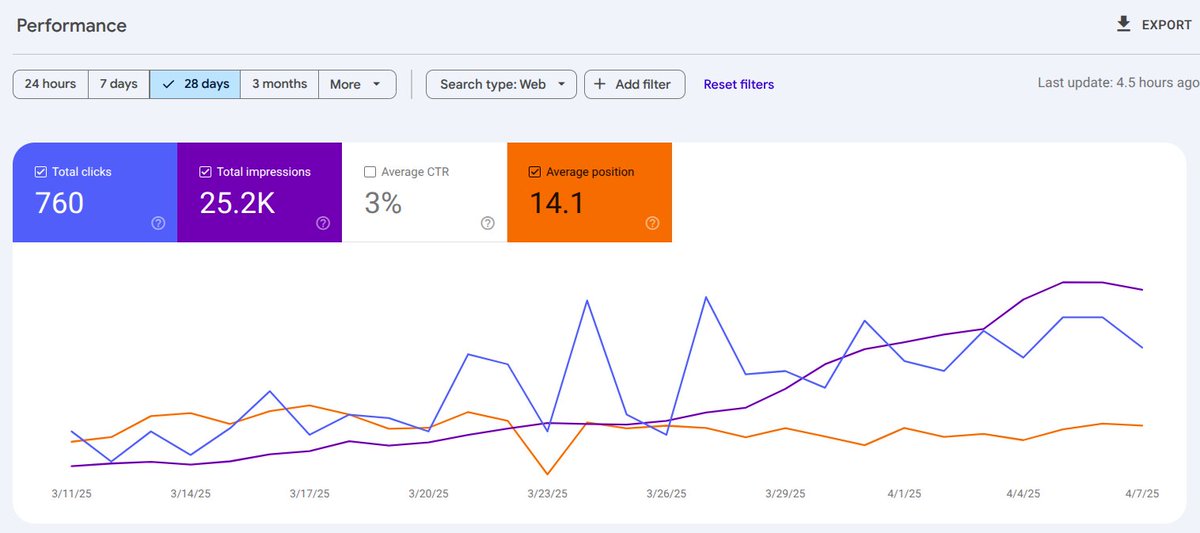Click the Last update: 4.5 hours ago text
The width and height of the screenshot is (1200, 533).
coord(1118,83)
